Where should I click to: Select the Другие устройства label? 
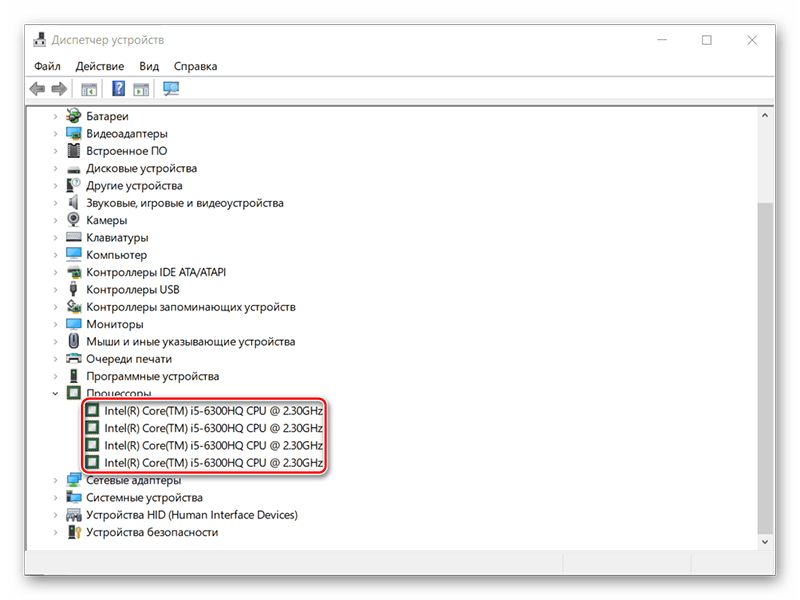click(x=134, y=186)
